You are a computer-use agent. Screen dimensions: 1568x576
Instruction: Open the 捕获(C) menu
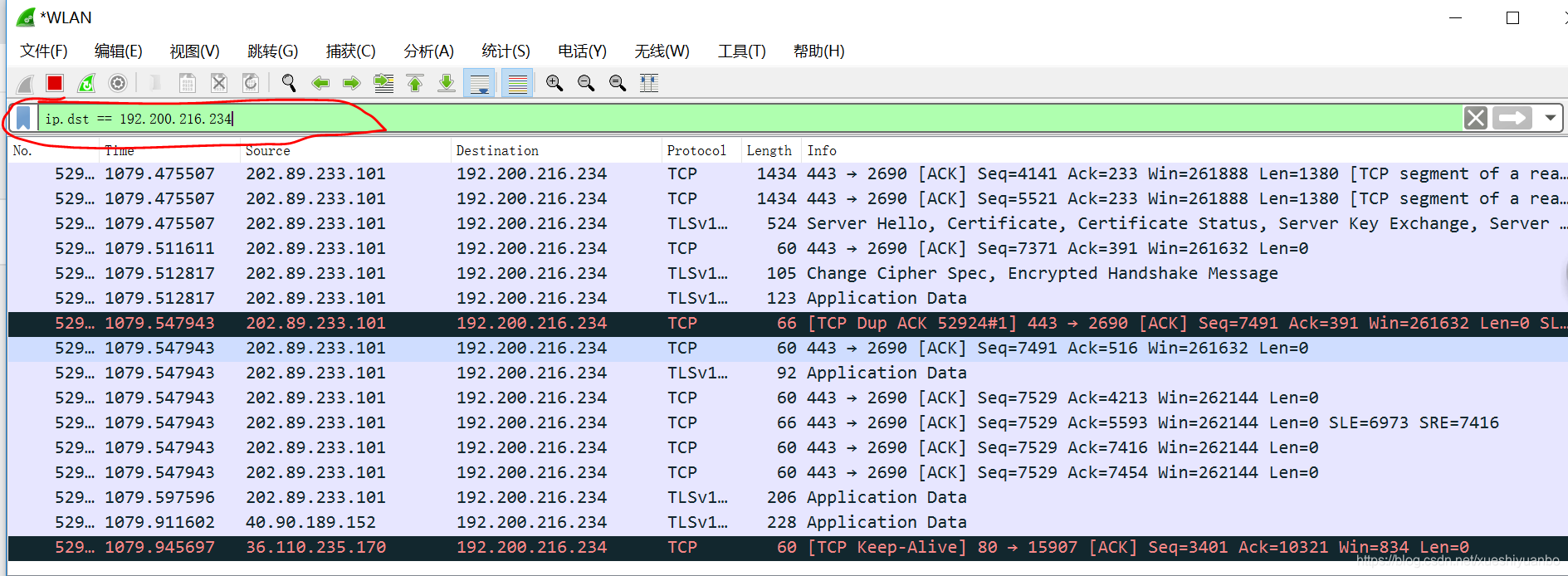pyautogui.click(x=350, y=51)
